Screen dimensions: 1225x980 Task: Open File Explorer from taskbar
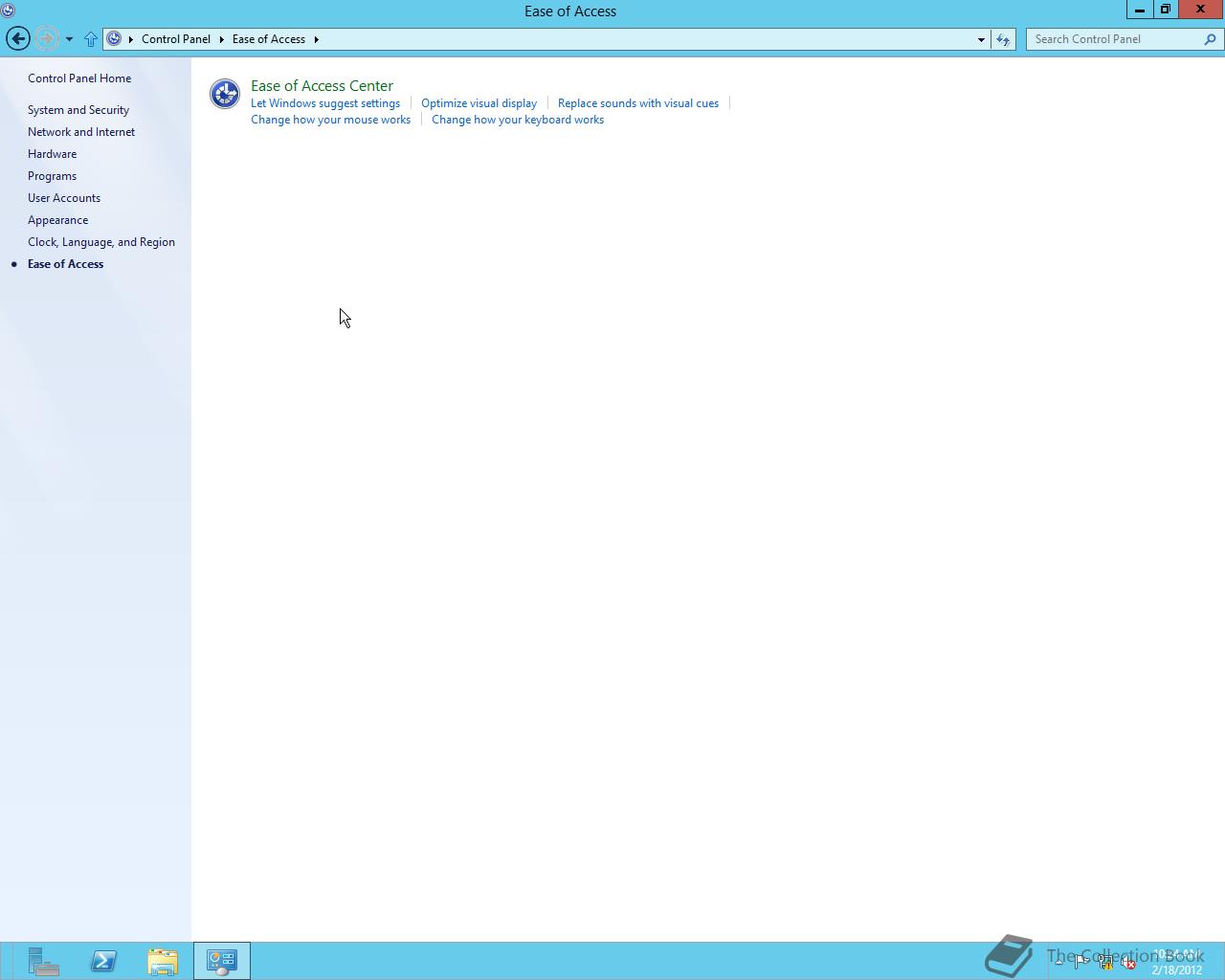pyautogui.click(x=163, y=961)
